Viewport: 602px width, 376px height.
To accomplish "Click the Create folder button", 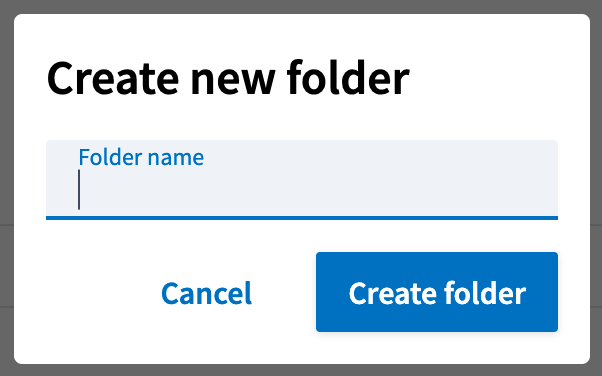I will pos(437,292).
